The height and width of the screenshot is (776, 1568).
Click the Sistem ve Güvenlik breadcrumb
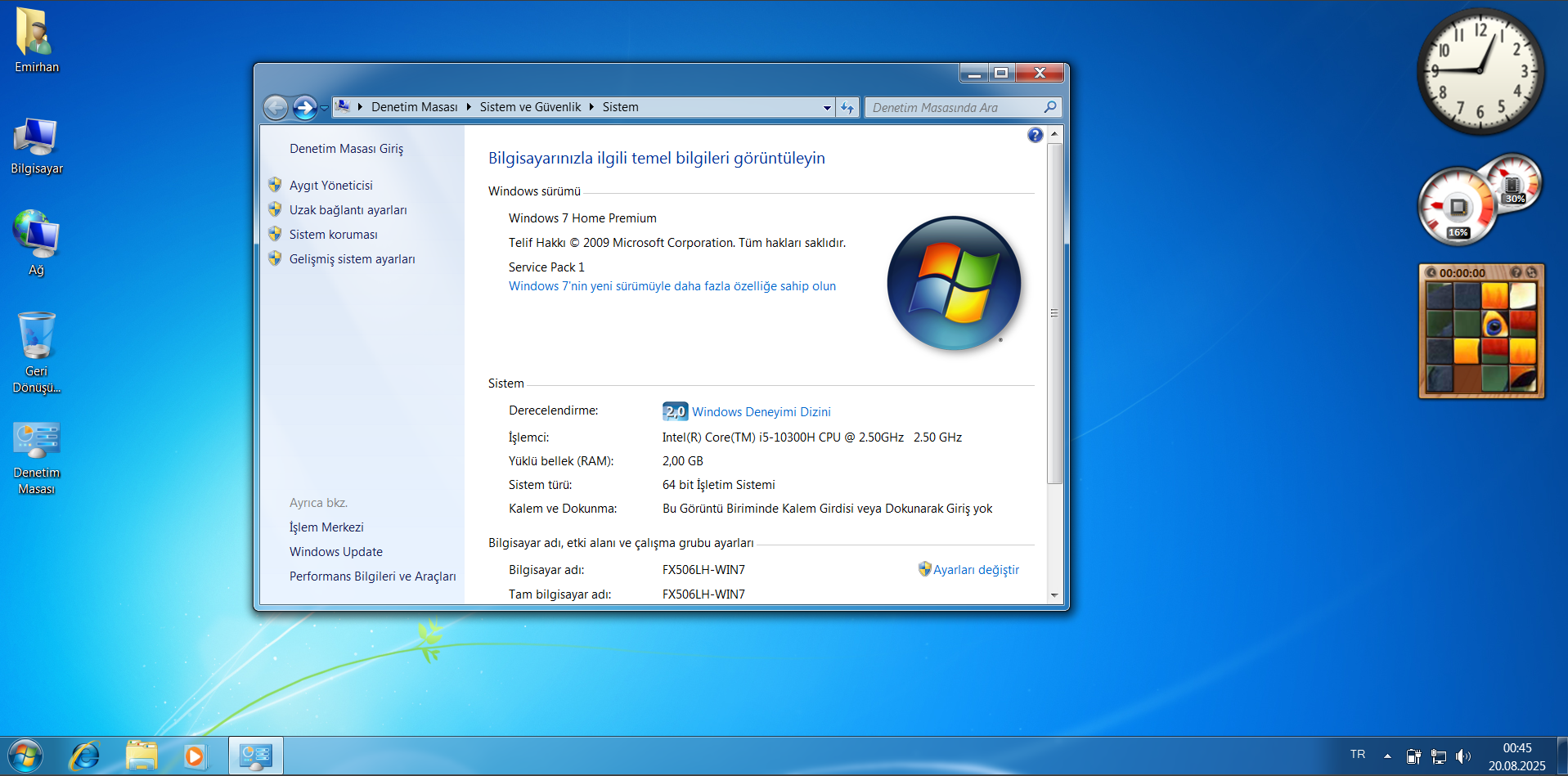(x=530, y=107)
